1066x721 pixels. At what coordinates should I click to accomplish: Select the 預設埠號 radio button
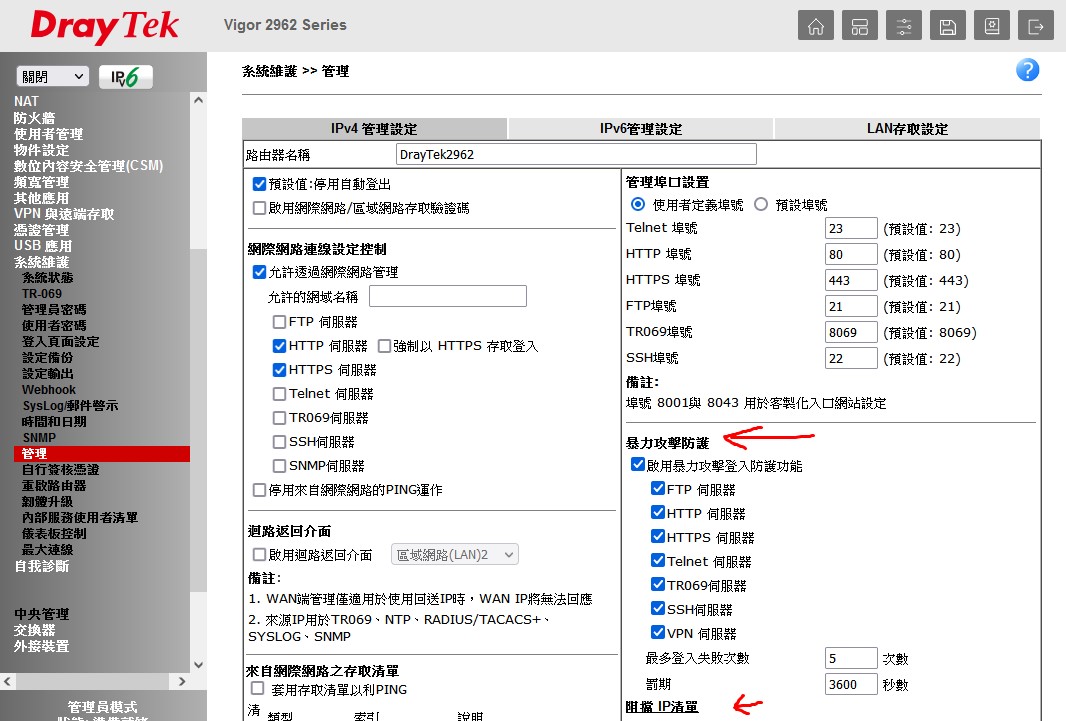[x=761, y=204]
